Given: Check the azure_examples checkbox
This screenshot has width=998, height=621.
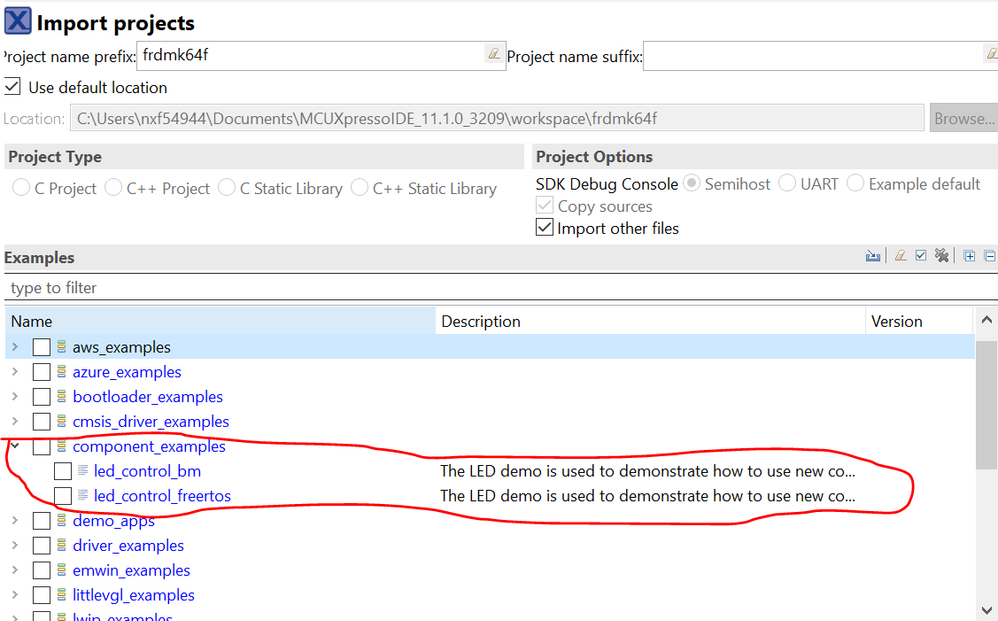Looking at the screenshot, I should (x=41, y=372).
